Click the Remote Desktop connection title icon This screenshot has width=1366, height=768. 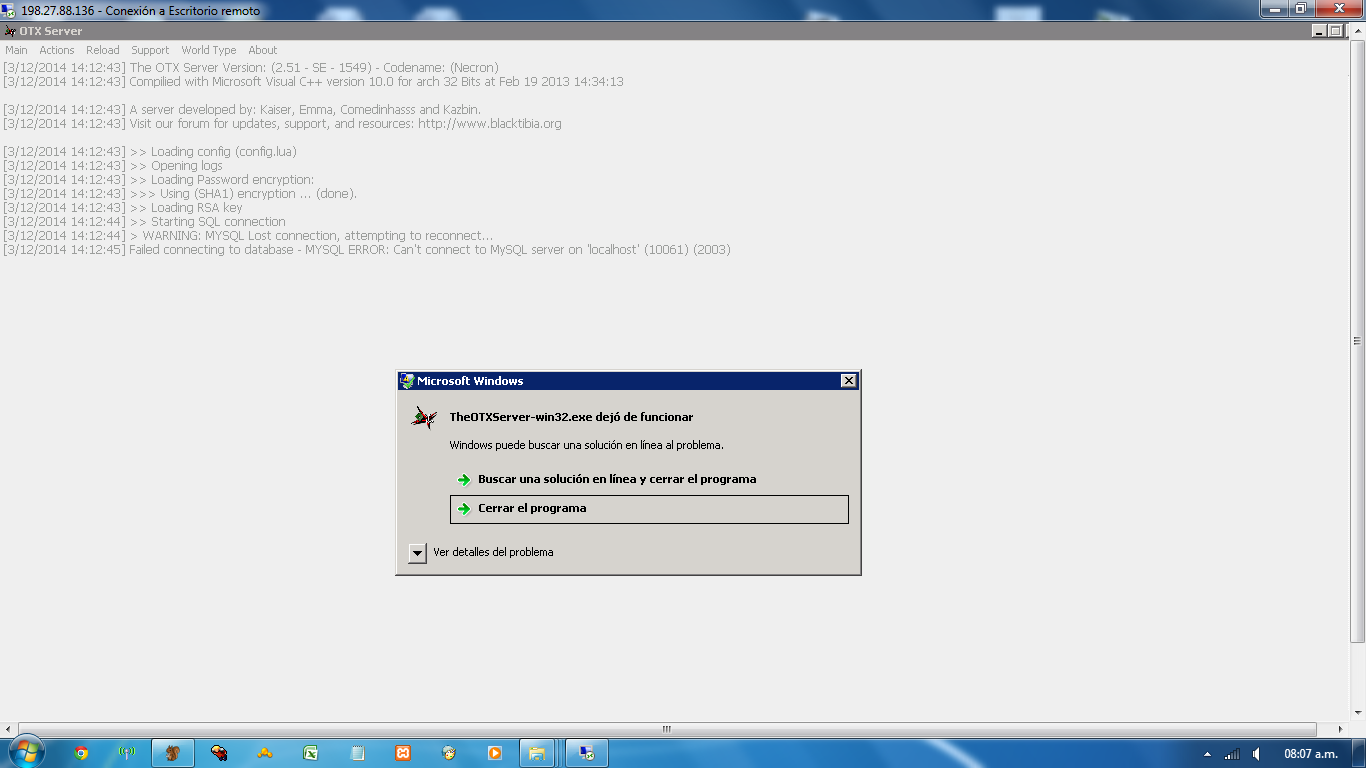click(x=9, y=10)
